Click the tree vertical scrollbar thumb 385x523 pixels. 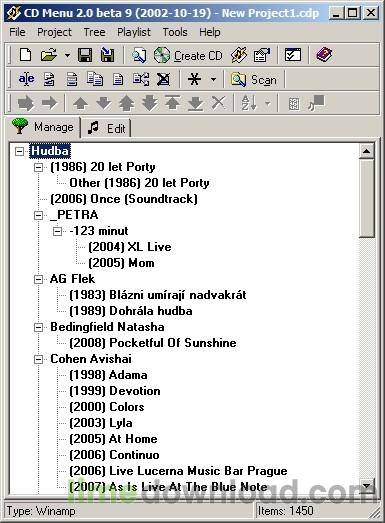(x=366, y=198)
